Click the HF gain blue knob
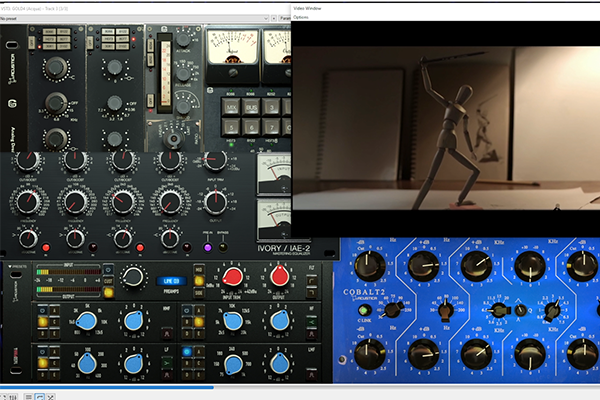Image resolution: width=600 pixels, height=400 pixels. tap(280, 320)
